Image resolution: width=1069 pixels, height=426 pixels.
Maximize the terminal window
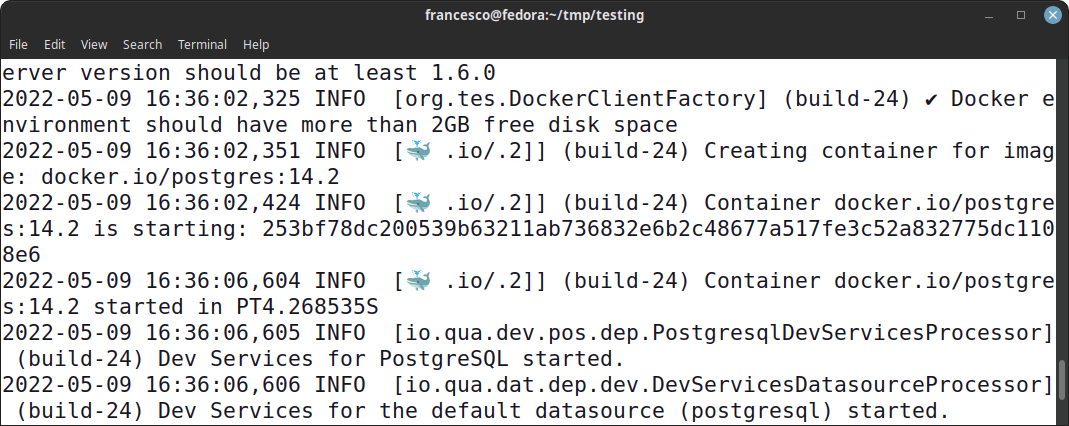click(x=1021, y=15)
